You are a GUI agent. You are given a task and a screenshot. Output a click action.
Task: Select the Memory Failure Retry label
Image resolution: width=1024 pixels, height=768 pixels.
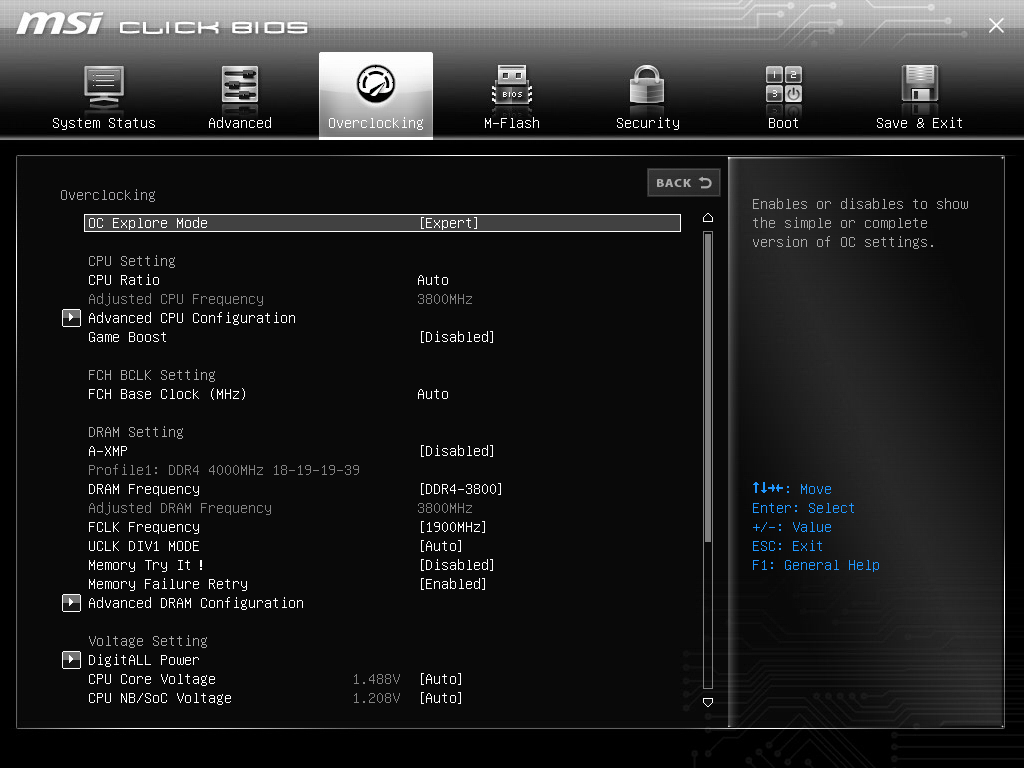pyautogui.click(x=168, y=584)
